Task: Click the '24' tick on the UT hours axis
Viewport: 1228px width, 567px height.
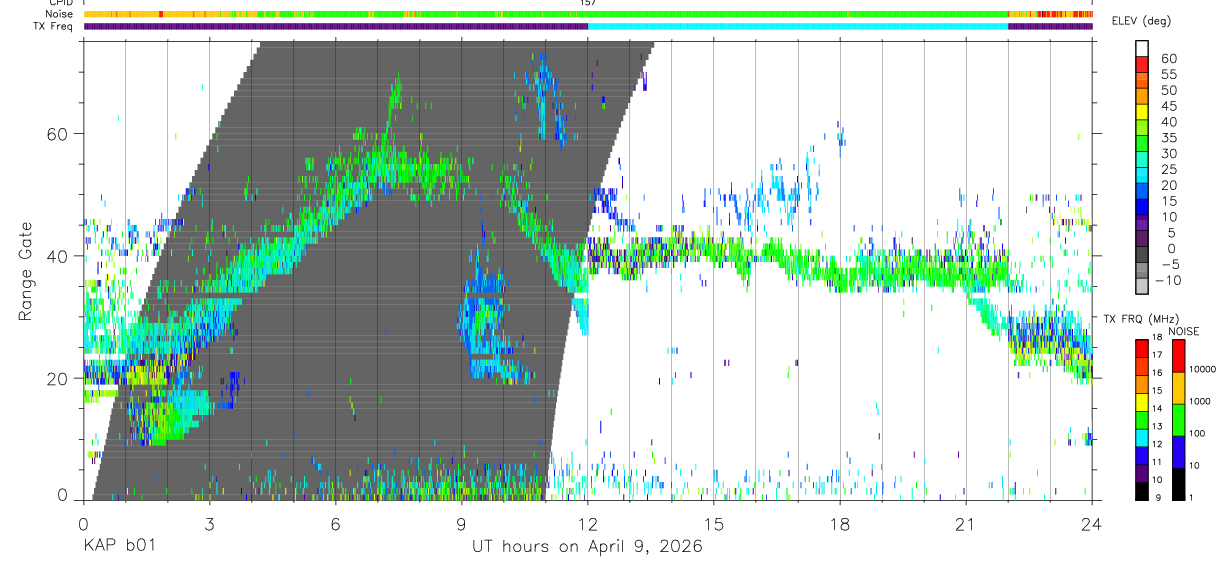Action: coord(1091,524)
